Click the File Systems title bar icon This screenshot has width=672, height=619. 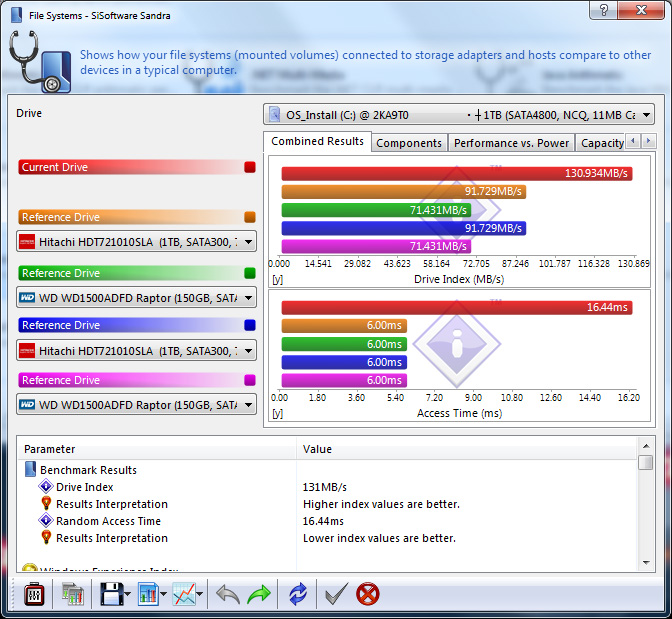click(17, 15)
